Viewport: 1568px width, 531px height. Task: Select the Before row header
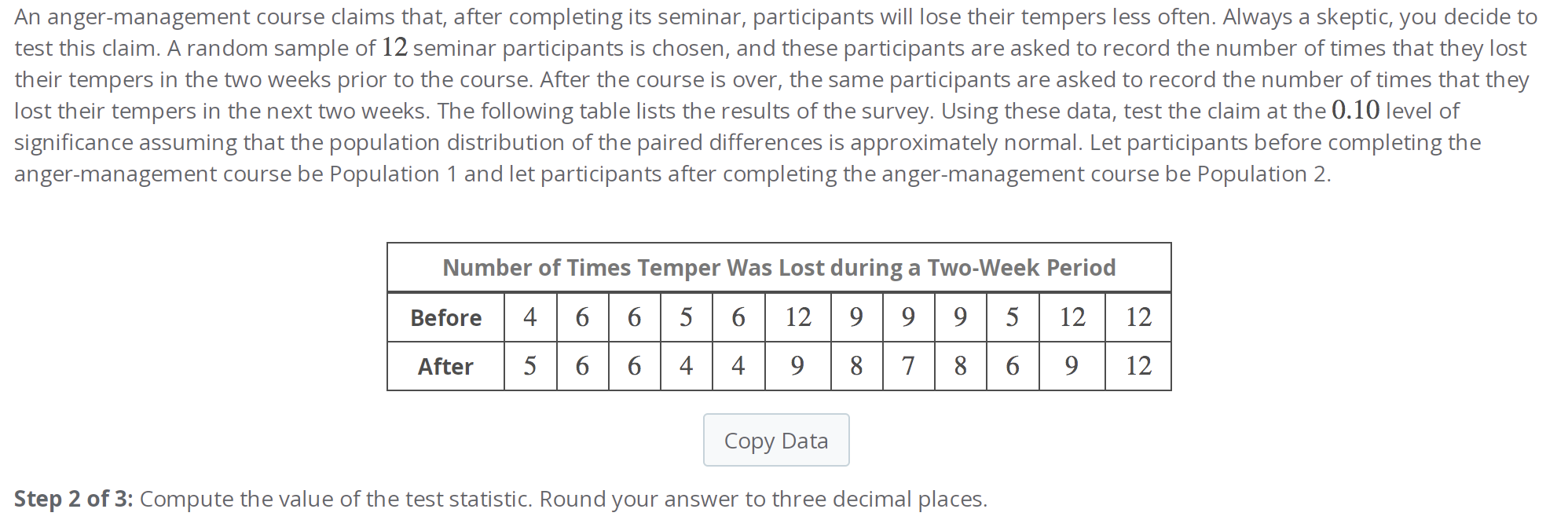[x=445, y=317]
